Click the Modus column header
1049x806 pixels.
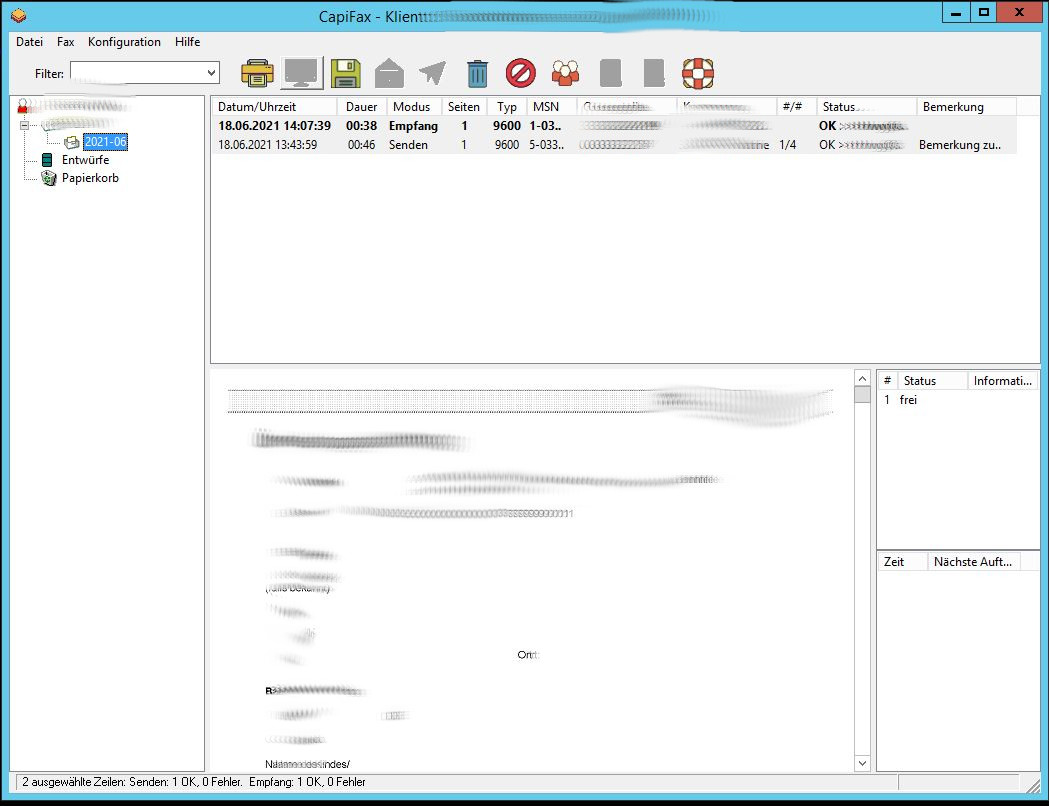[411, 107]
